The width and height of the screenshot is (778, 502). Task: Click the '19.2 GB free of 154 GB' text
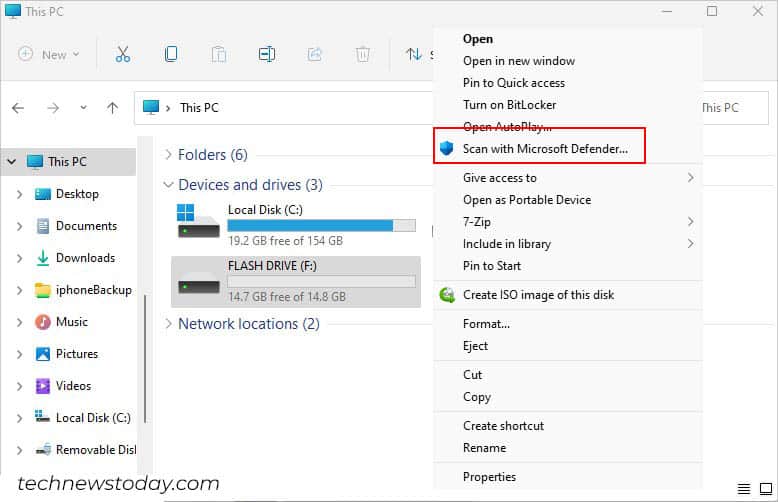click(x=285, y=241)
